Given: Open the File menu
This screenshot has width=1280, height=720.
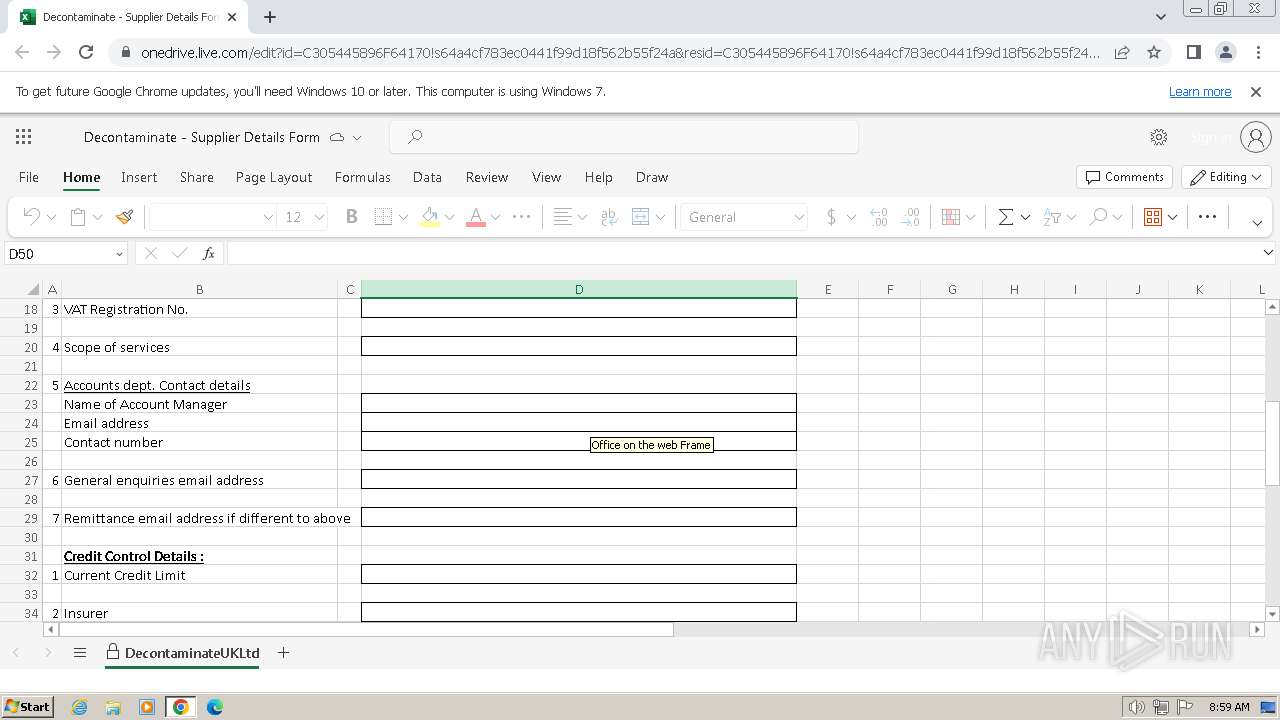Looking at the screenshot, I should point(29,177).
